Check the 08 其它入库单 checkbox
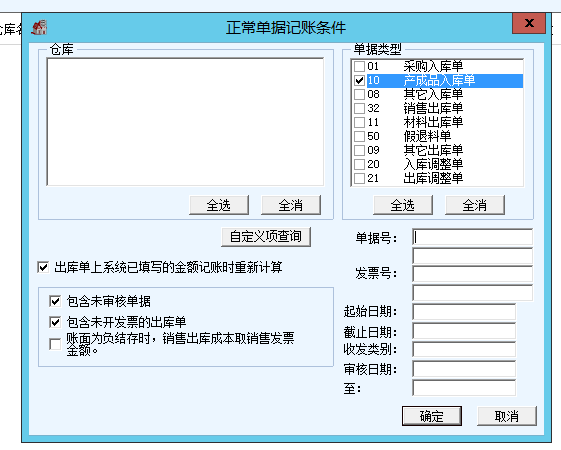561x450 pixels. (359, 94)
